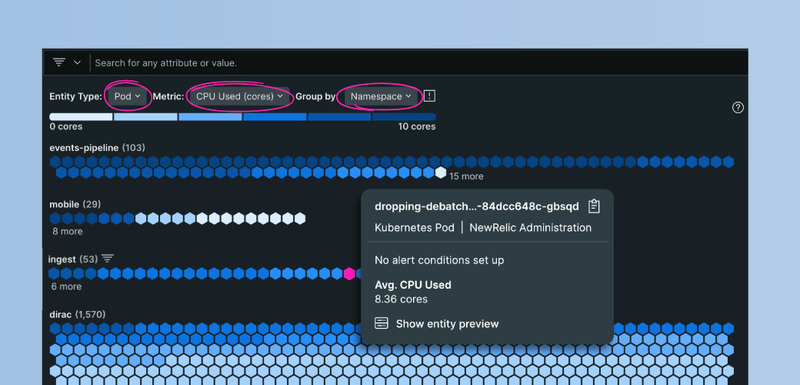
Task: Open the CPU Used (cores) metric dropdown
Action: coord(239,96)
